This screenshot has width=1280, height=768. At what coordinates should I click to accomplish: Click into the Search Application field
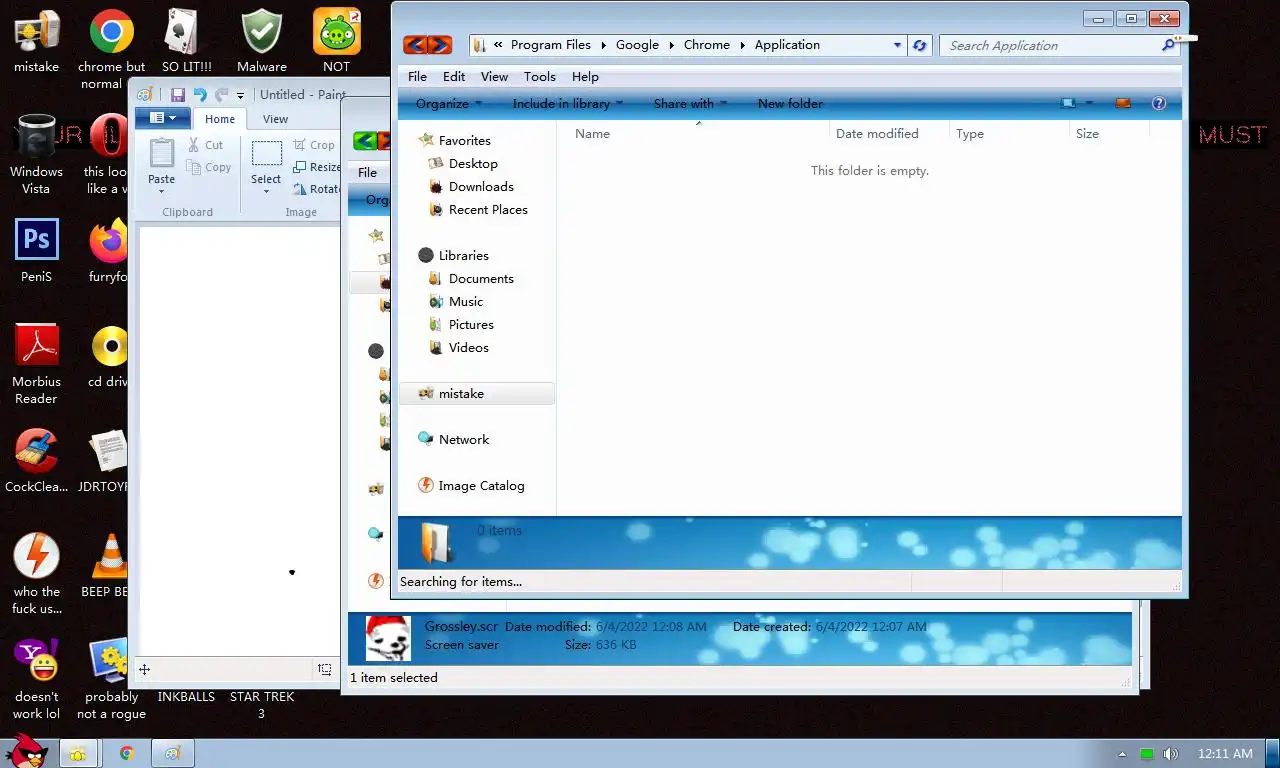(x=1050, y=45)
